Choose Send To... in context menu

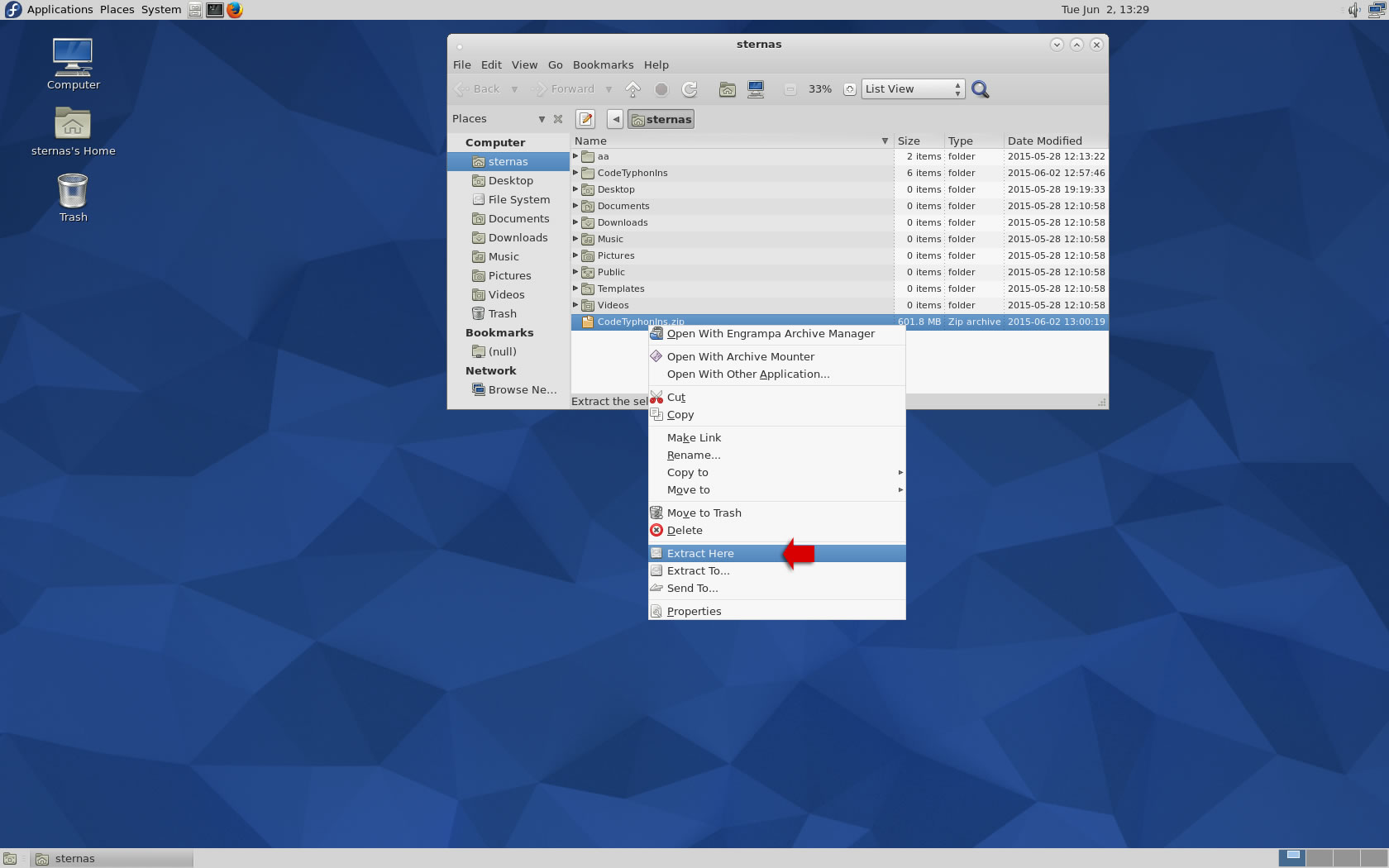[777, 589]
